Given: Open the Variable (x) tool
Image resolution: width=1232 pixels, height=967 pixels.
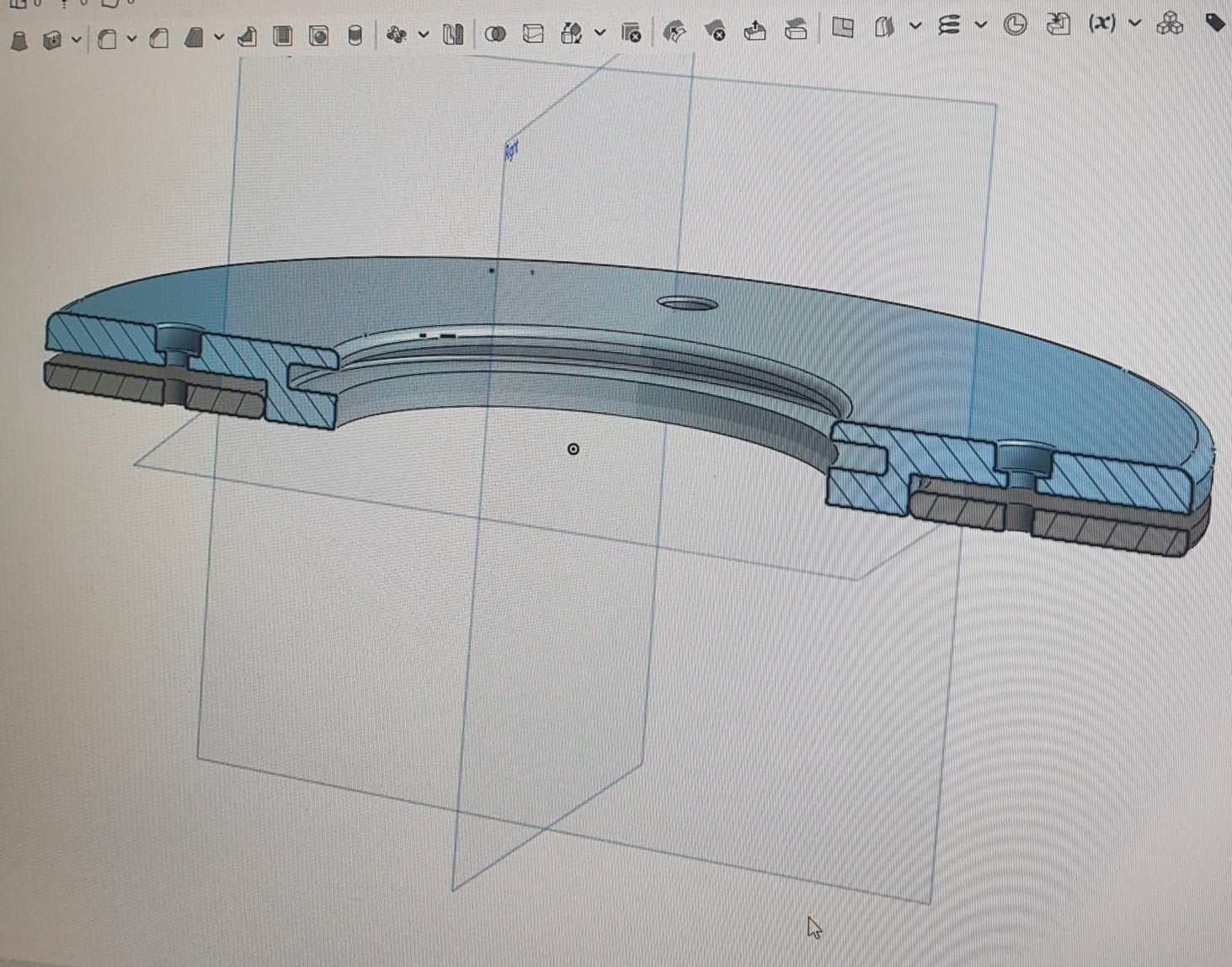Looking at the screenshot, I should [x=1101, y=24].
